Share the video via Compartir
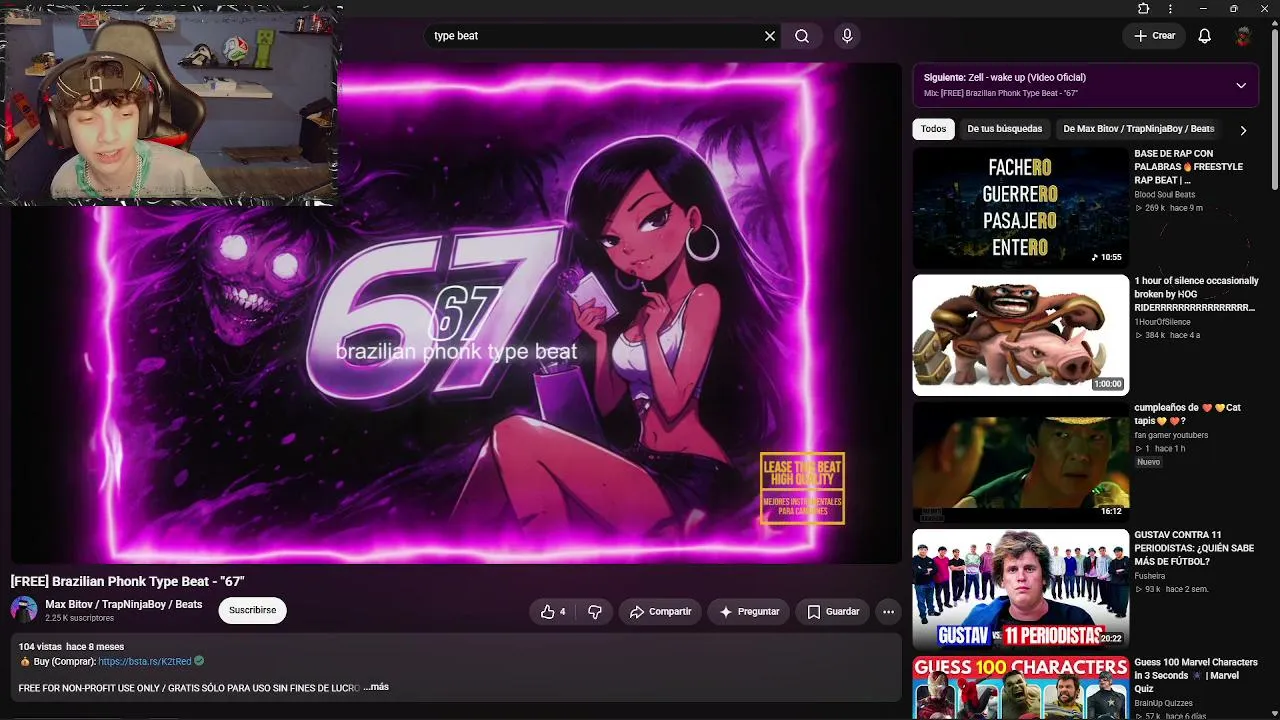 pos(661,612)
